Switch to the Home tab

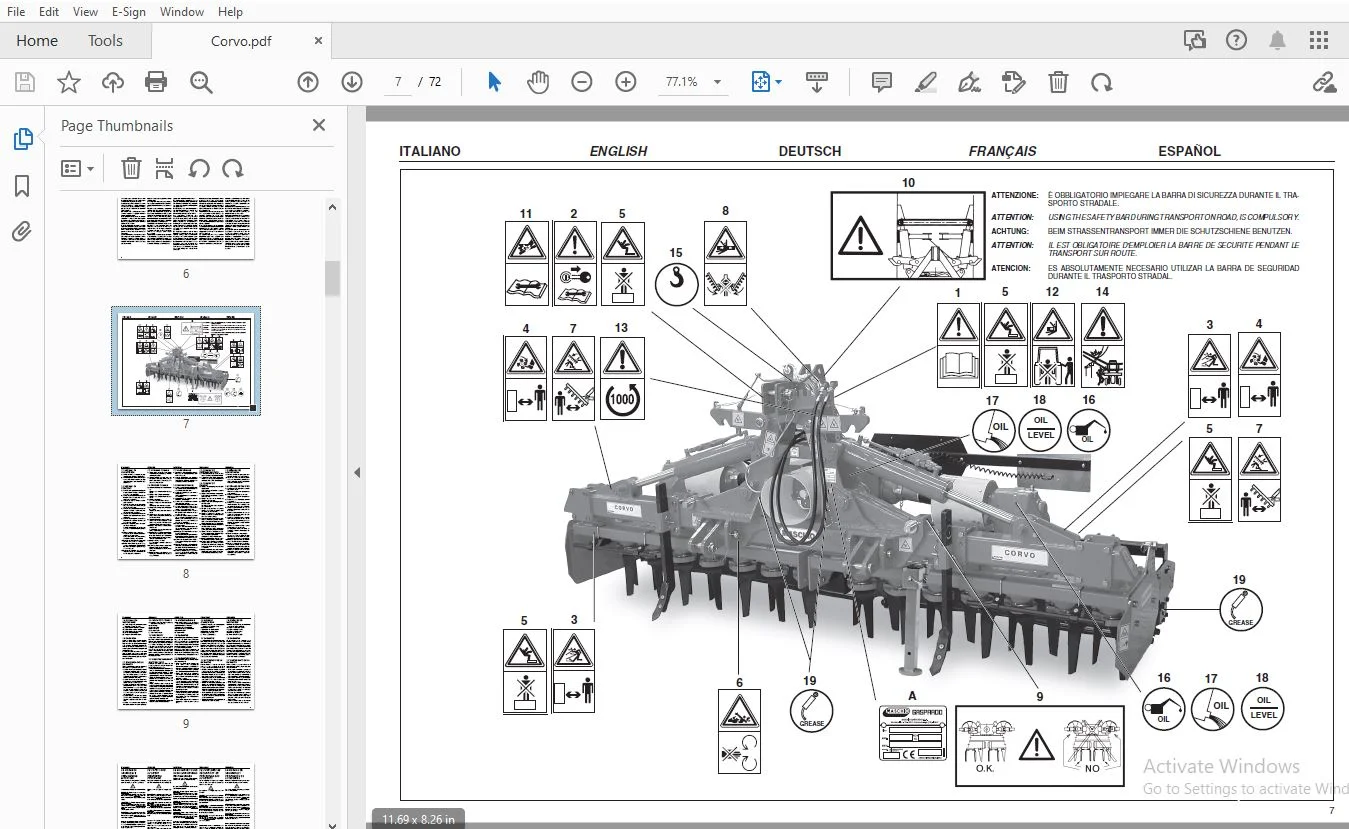pyautogui.click(x=37, y=41)
